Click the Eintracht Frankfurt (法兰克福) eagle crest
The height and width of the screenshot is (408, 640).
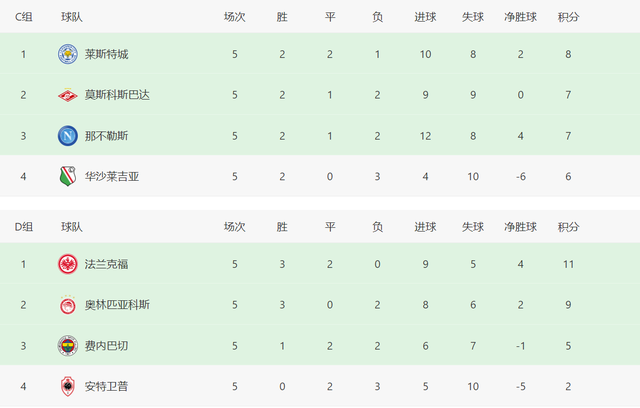coord(68,264)
